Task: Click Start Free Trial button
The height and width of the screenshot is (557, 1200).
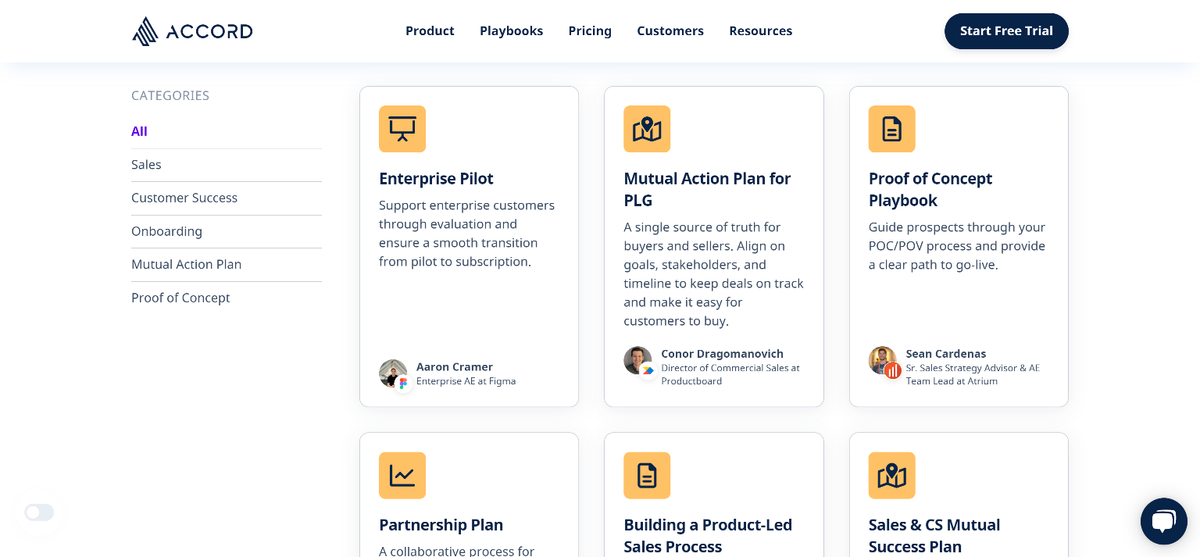Action: [x=1006, y=31]
